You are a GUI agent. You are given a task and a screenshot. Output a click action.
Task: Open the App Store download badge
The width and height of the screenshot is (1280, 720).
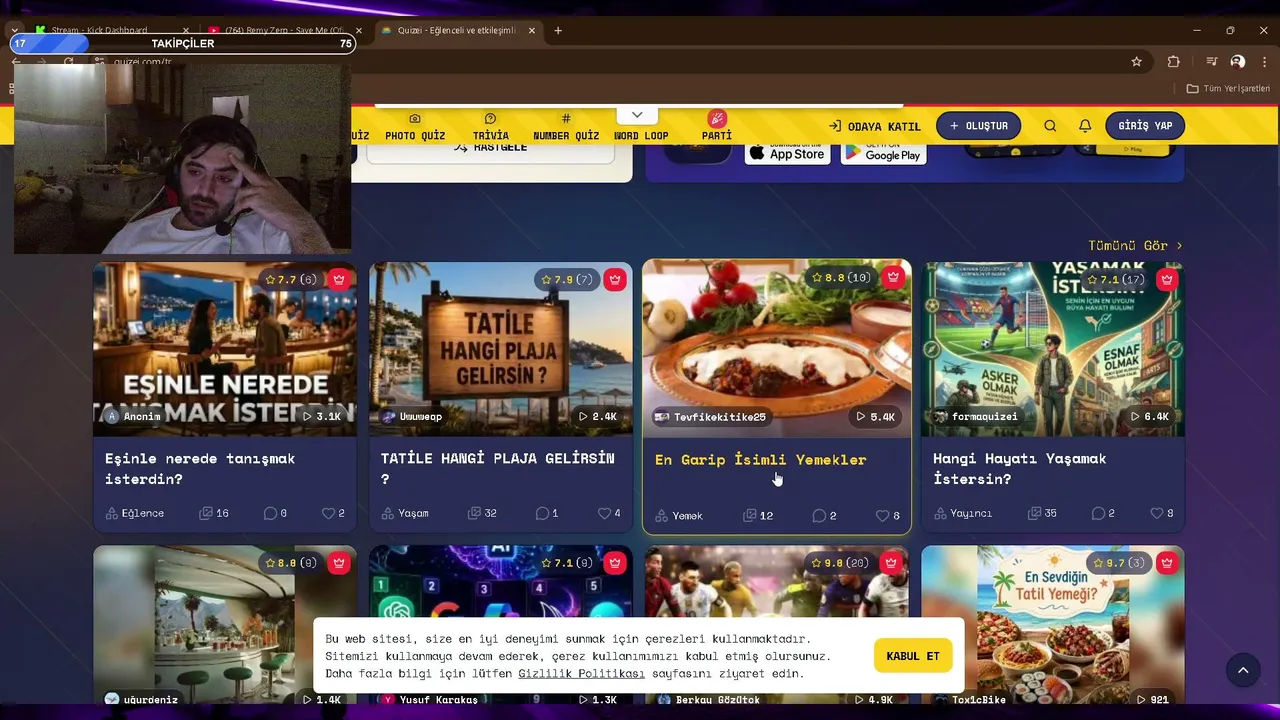coord(788,153)
